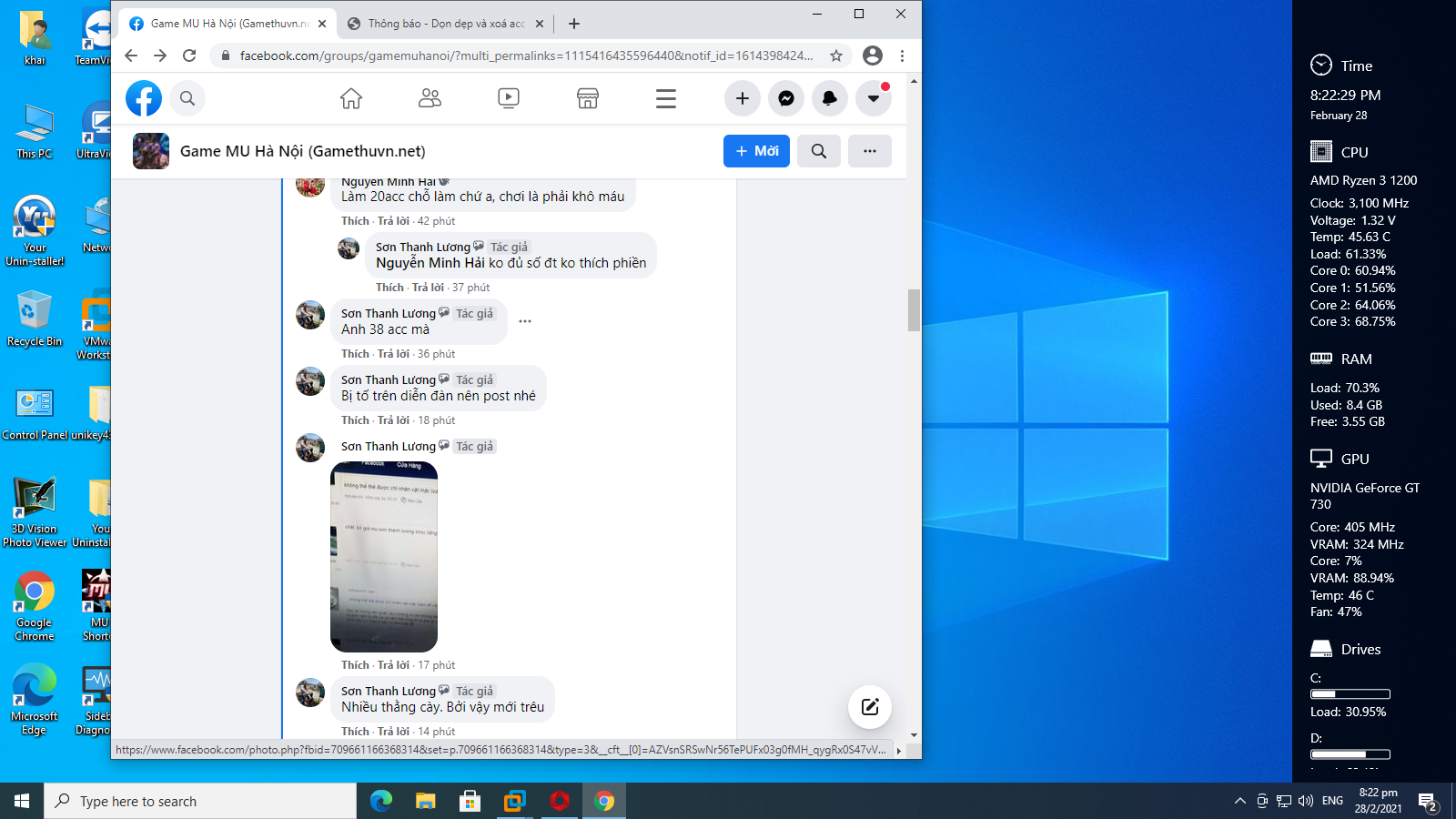Open the hamburger menu in Facebook navbar
Image resolution: width=1456 pixels, height=819 pixels.
[666, 98]
